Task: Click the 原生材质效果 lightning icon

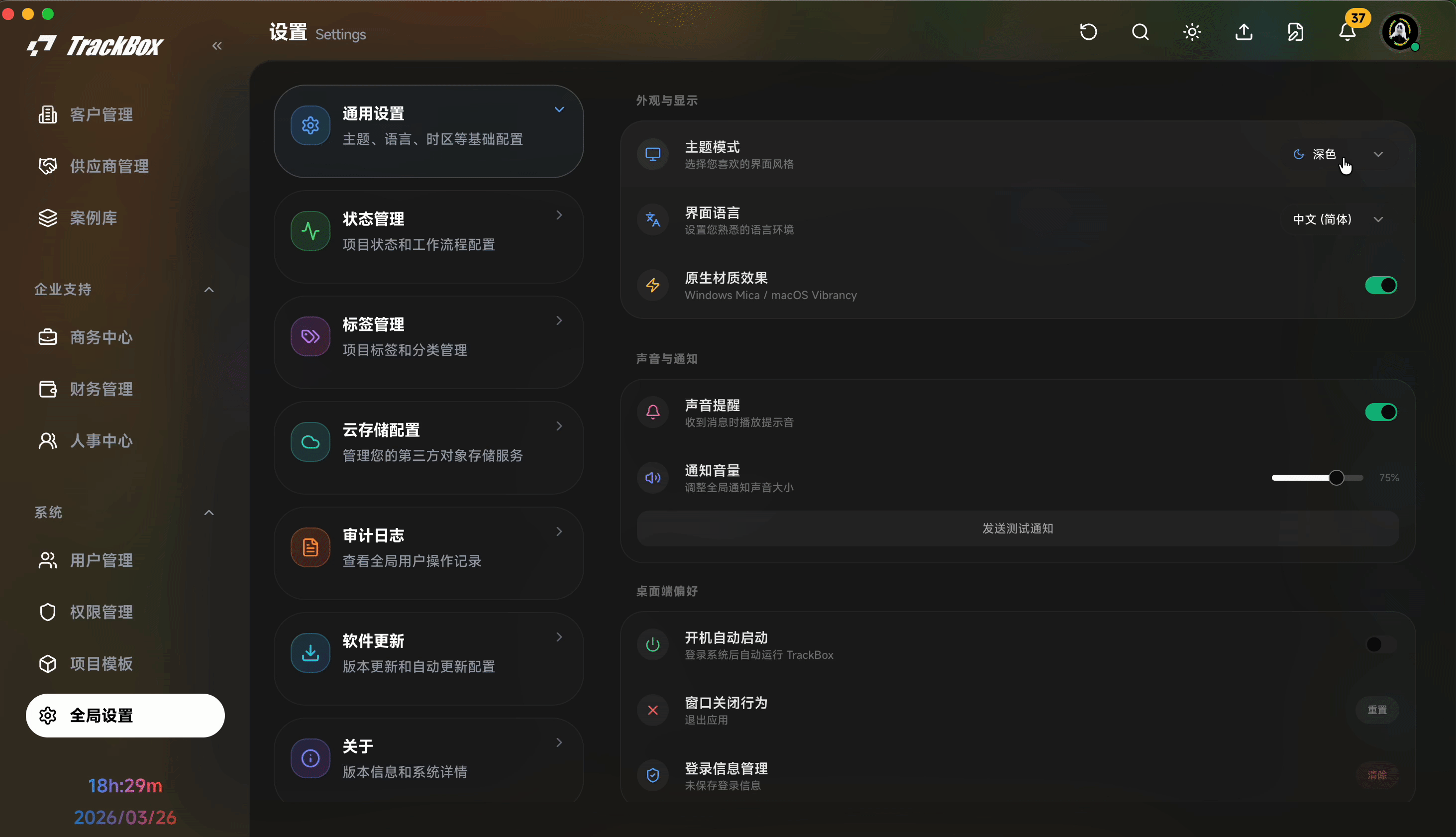Action: pos(652,285)
